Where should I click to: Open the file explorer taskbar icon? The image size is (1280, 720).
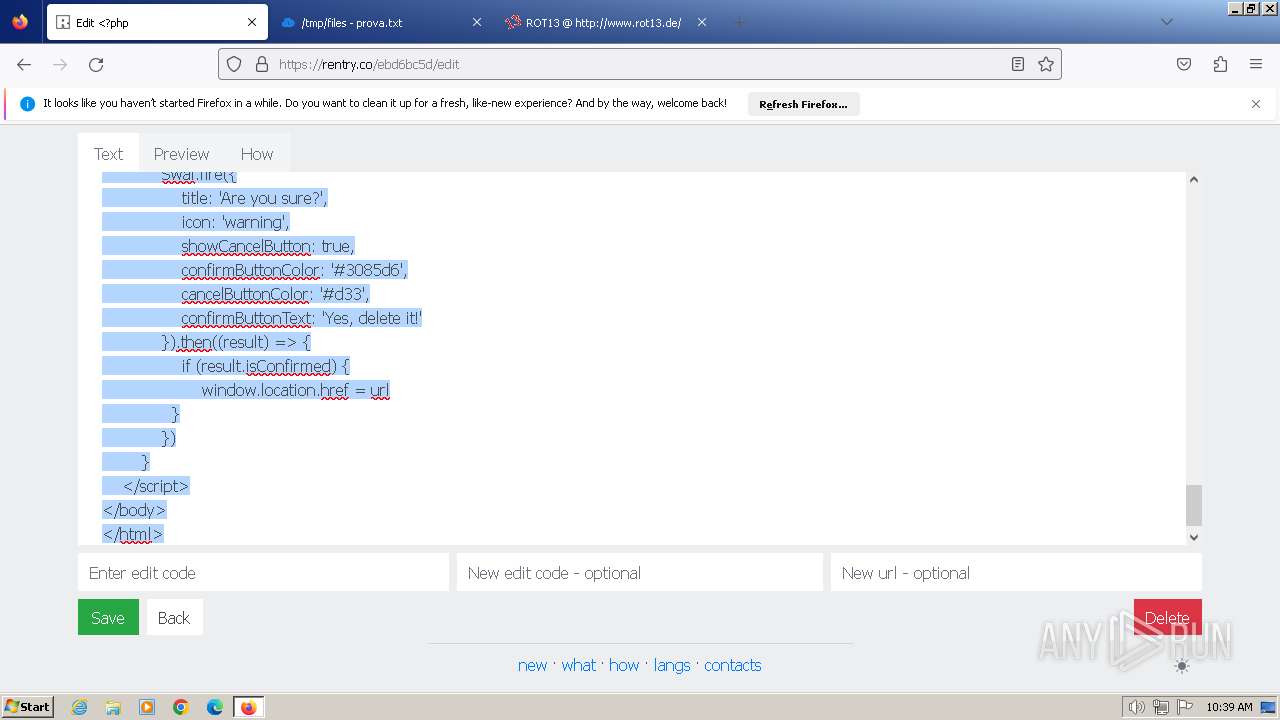(x=113, y=707)
